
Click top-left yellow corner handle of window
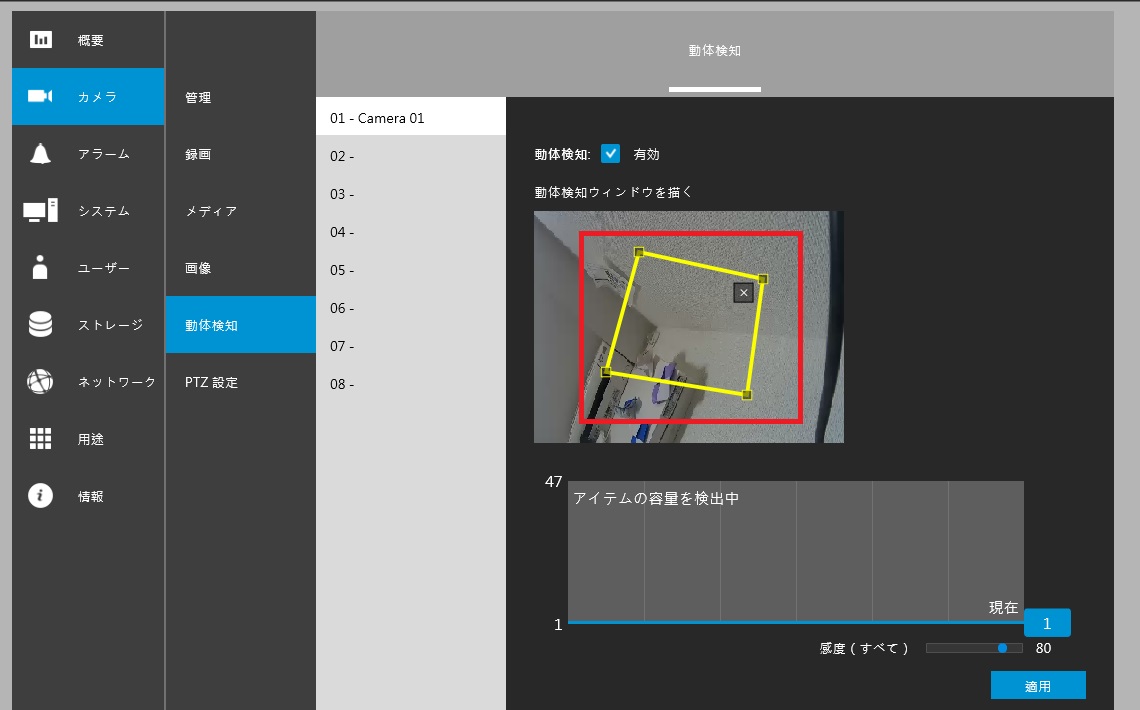[x=639, y=252]
